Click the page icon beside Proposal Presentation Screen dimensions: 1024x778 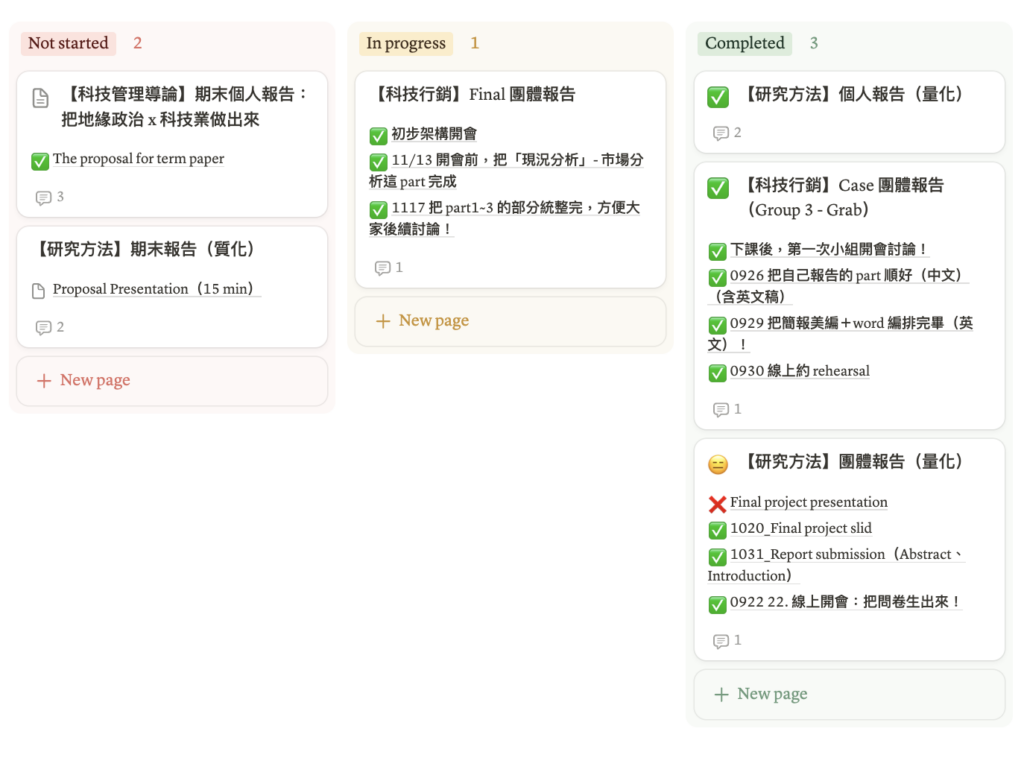coord(39,291)
